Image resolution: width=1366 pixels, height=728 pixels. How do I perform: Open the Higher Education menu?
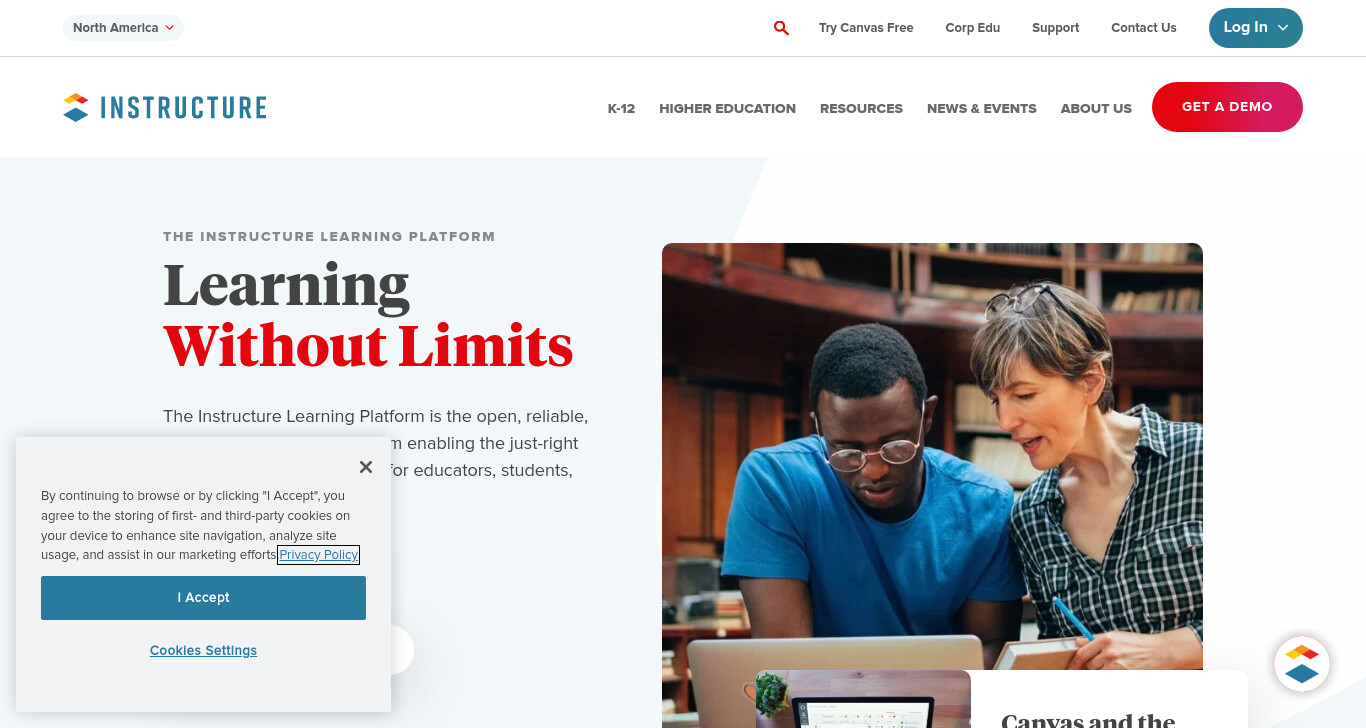click(727, 108)
